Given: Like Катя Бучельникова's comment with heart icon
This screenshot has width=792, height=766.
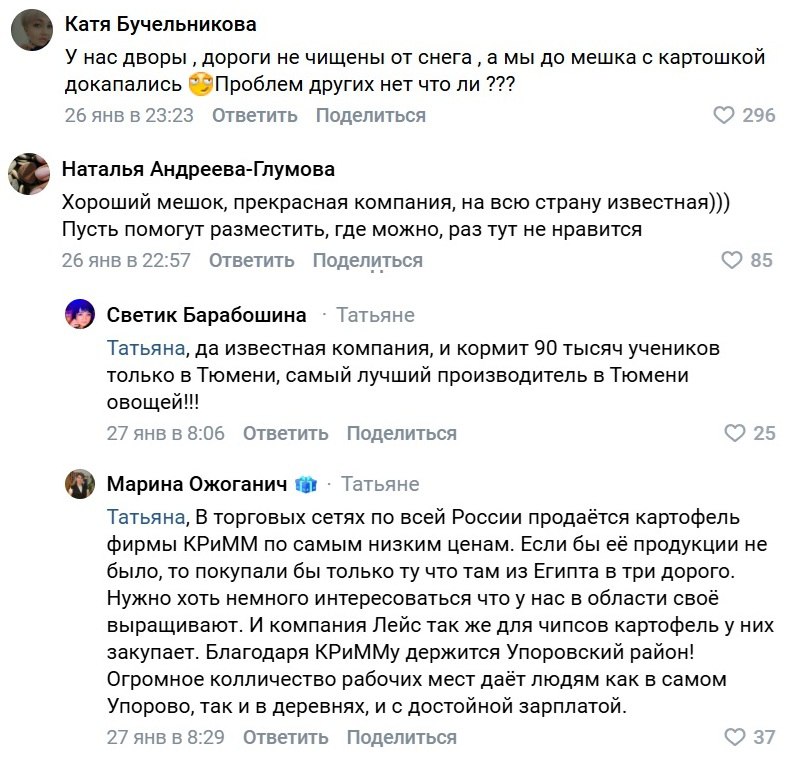Looking at the screenshot, I should pos(724,115).
